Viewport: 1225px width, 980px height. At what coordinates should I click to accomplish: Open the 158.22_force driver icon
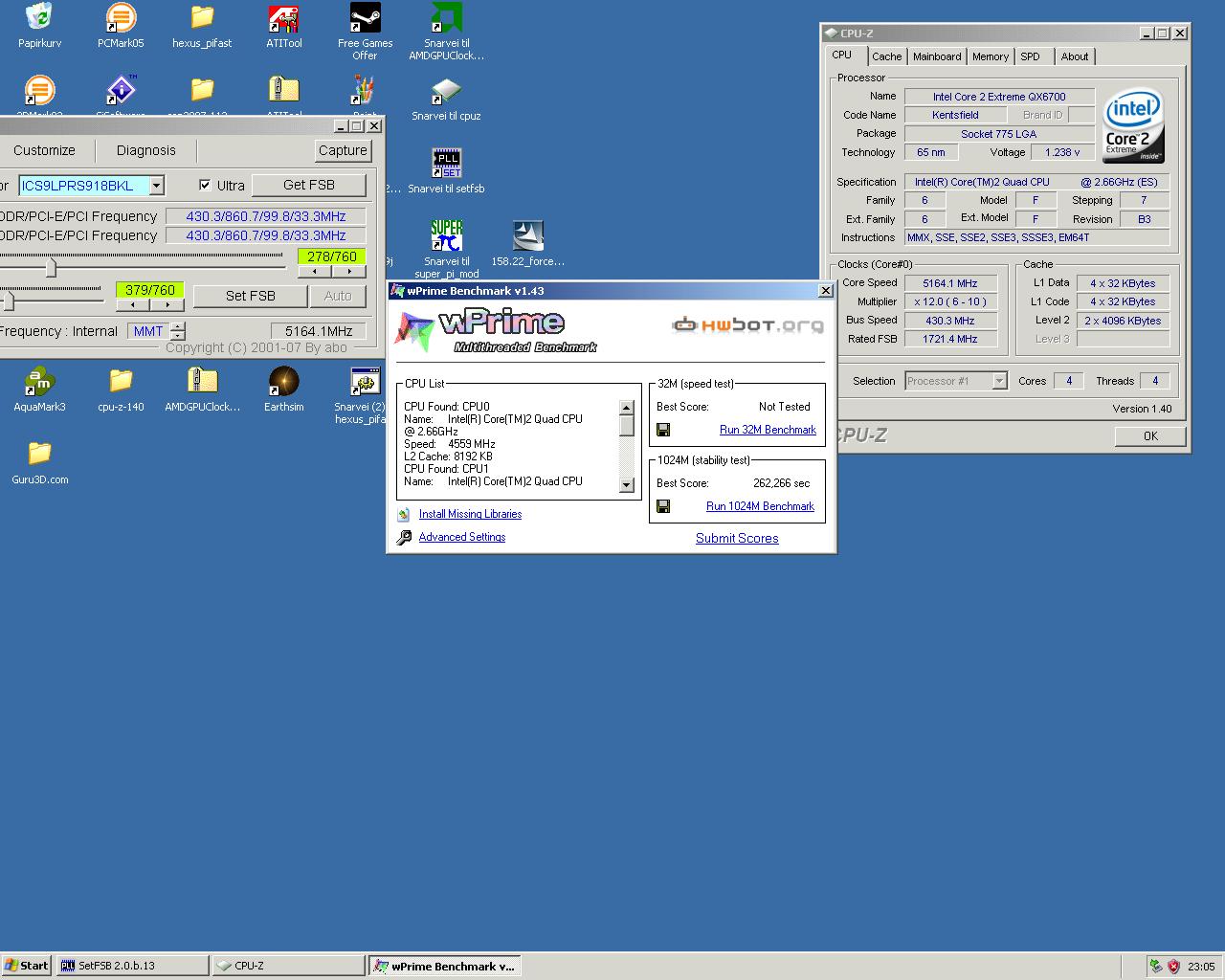(527, 236)
